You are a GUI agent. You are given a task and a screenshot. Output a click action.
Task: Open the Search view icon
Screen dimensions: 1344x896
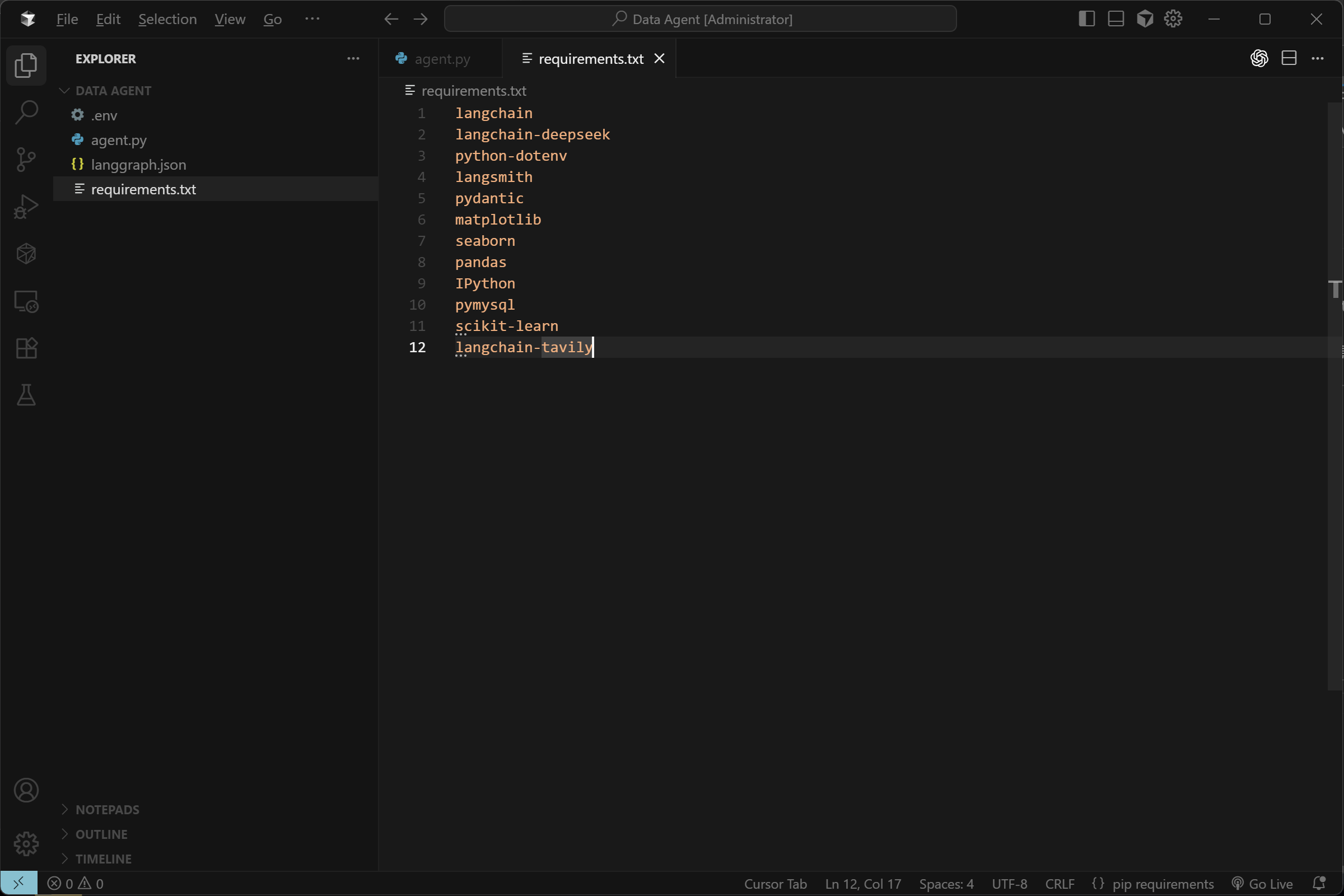pyautogui.click(x=26, y=112)
